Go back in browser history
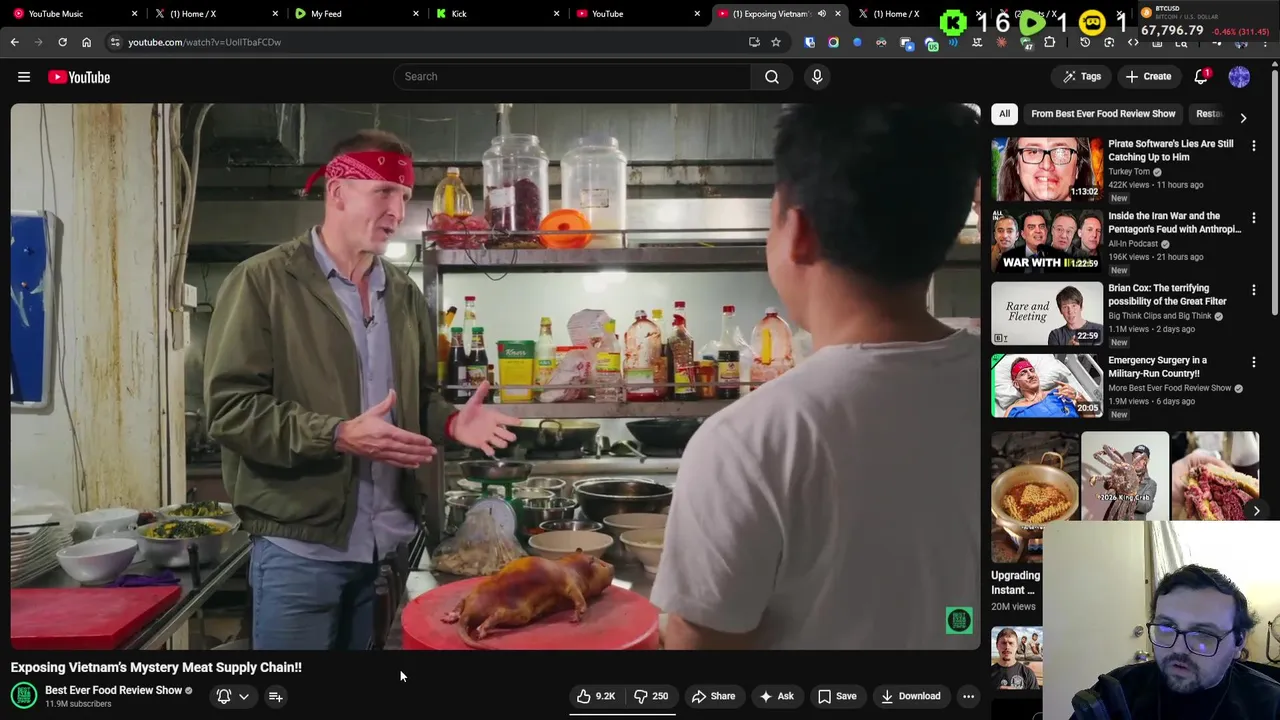Image resolution: width=1280 pixels, height=720 pixels. [x=14, y=42]
